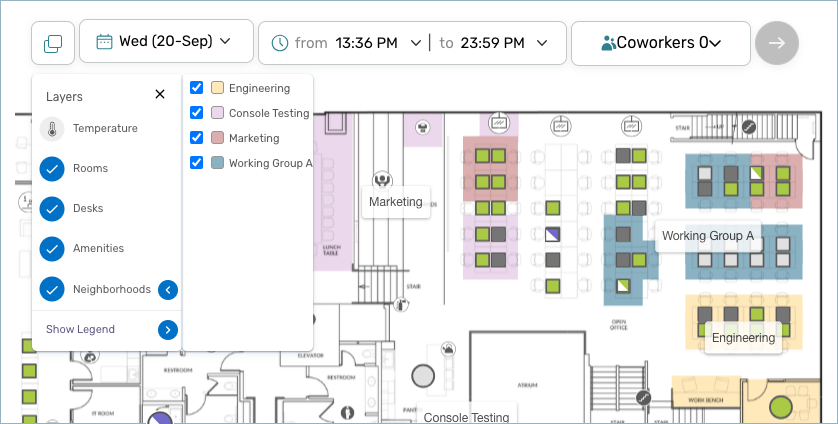Screen dimensions: 838x424
Task: Click the Marketing color swatch
Action: (217, 138)
